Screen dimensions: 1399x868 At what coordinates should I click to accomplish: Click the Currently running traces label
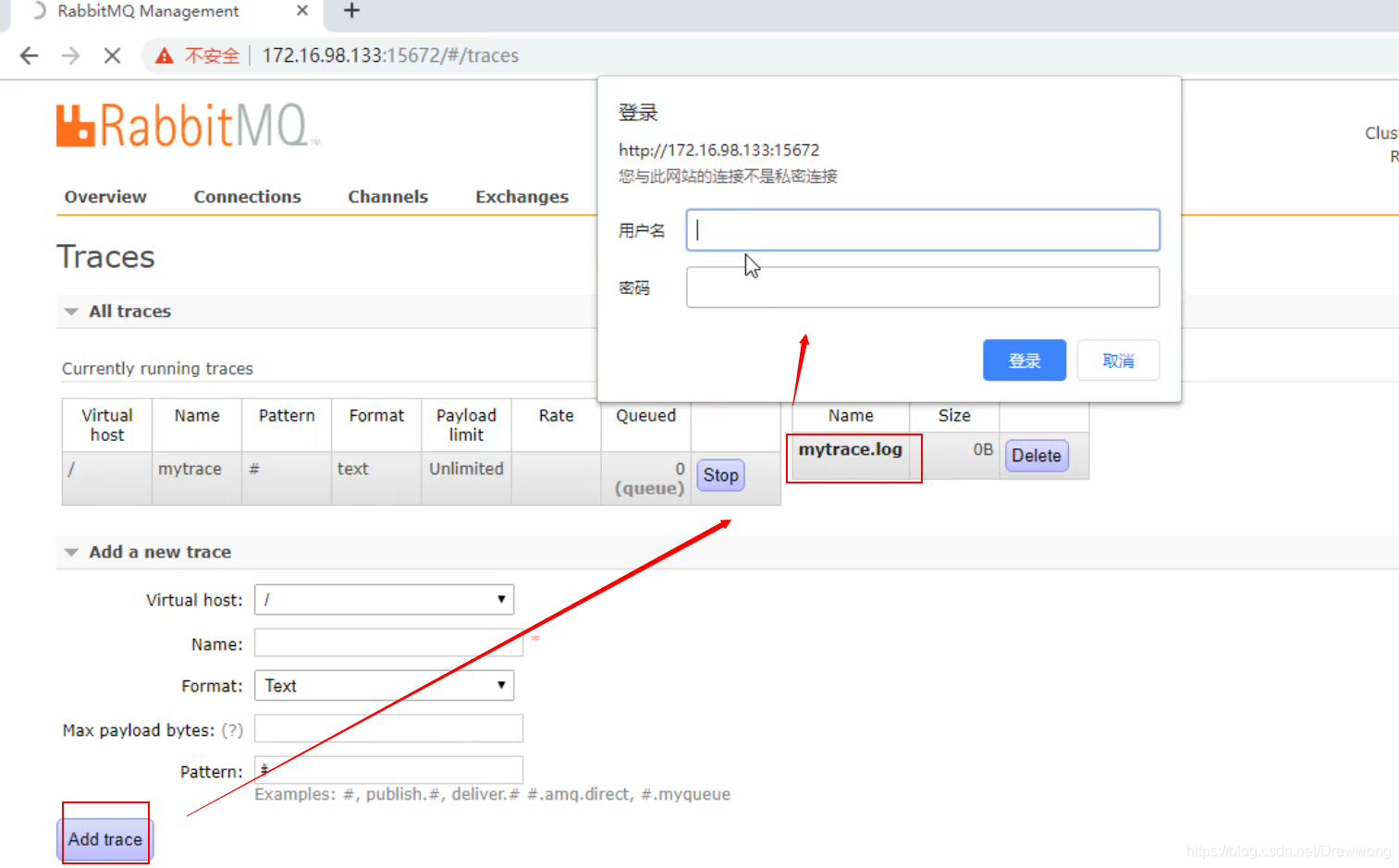click(x=157, y=369)
